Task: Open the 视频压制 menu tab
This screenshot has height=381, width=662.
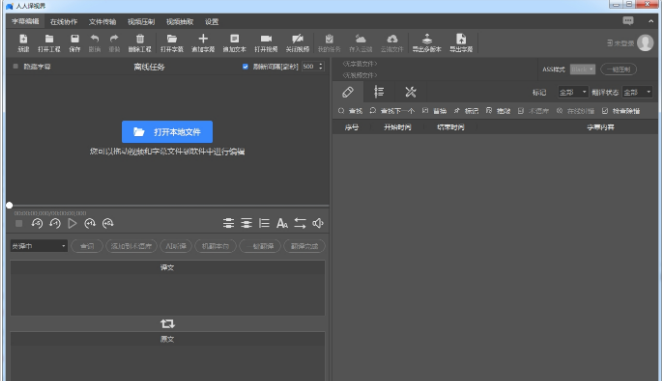Action: [141, 22]
